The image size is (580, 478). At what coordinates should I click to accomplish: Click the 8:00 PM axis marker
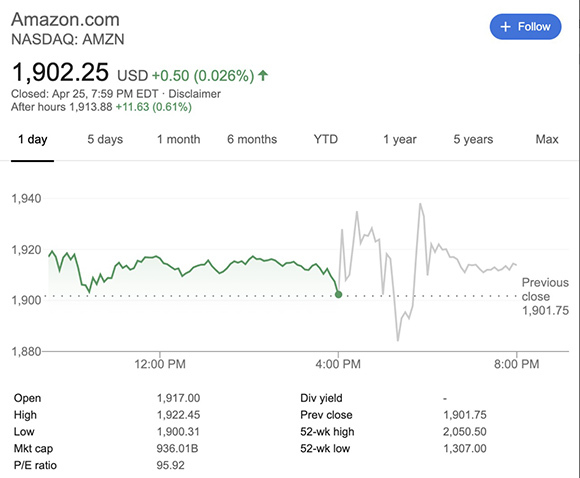pyautogui.click(x=516, y=364)
